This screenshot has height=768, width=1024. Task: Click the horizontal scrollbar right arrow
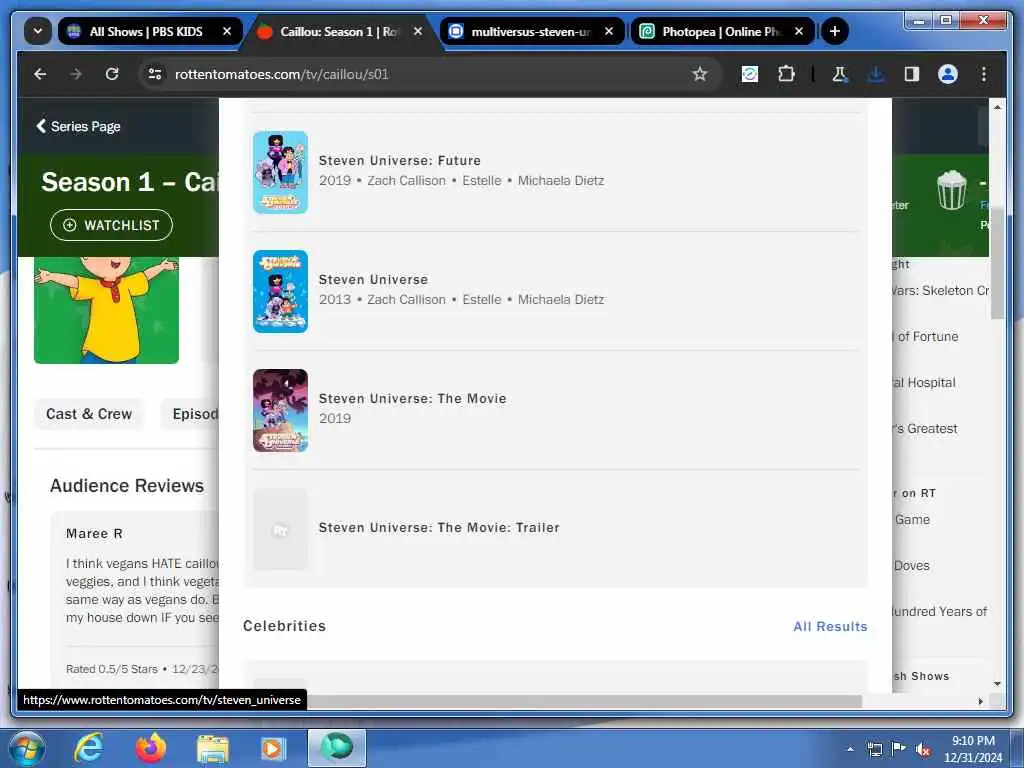tap(980, 701)
